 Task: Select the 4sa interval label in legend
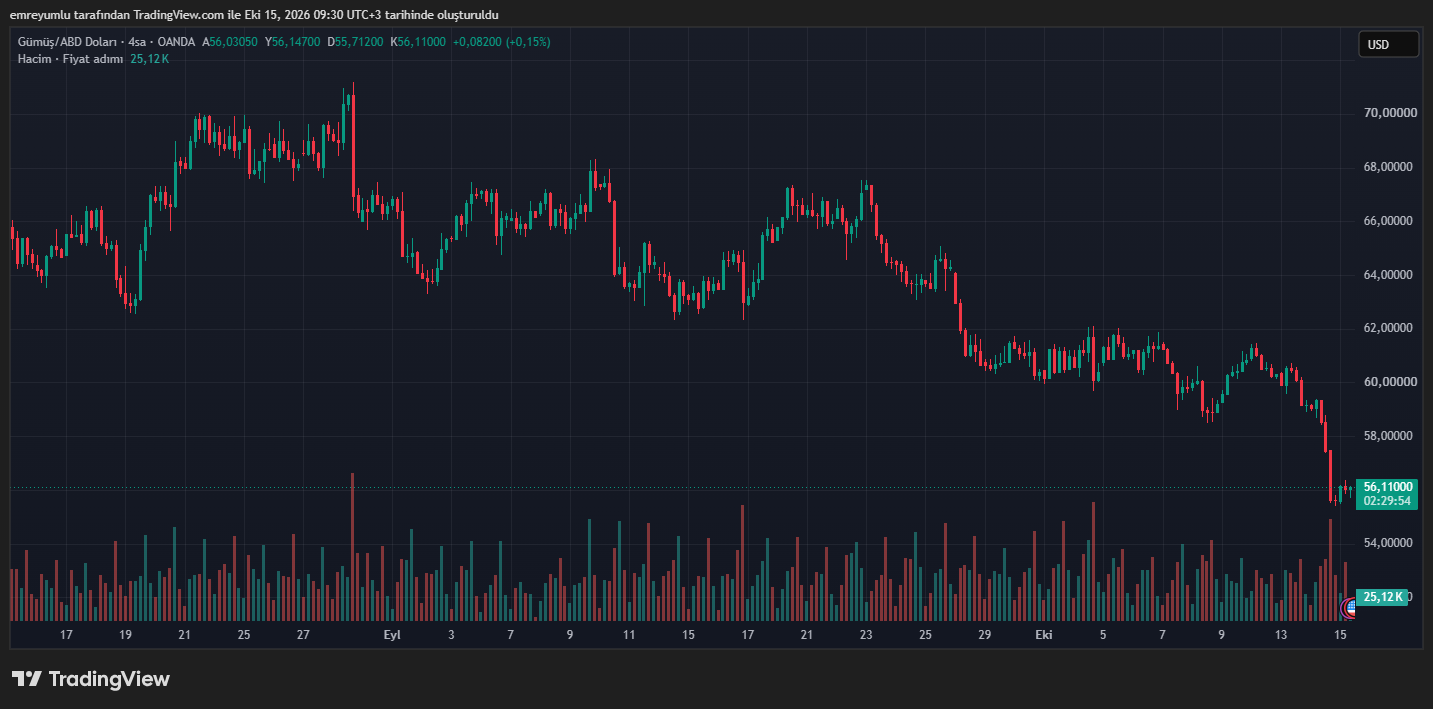coord(138,42)
